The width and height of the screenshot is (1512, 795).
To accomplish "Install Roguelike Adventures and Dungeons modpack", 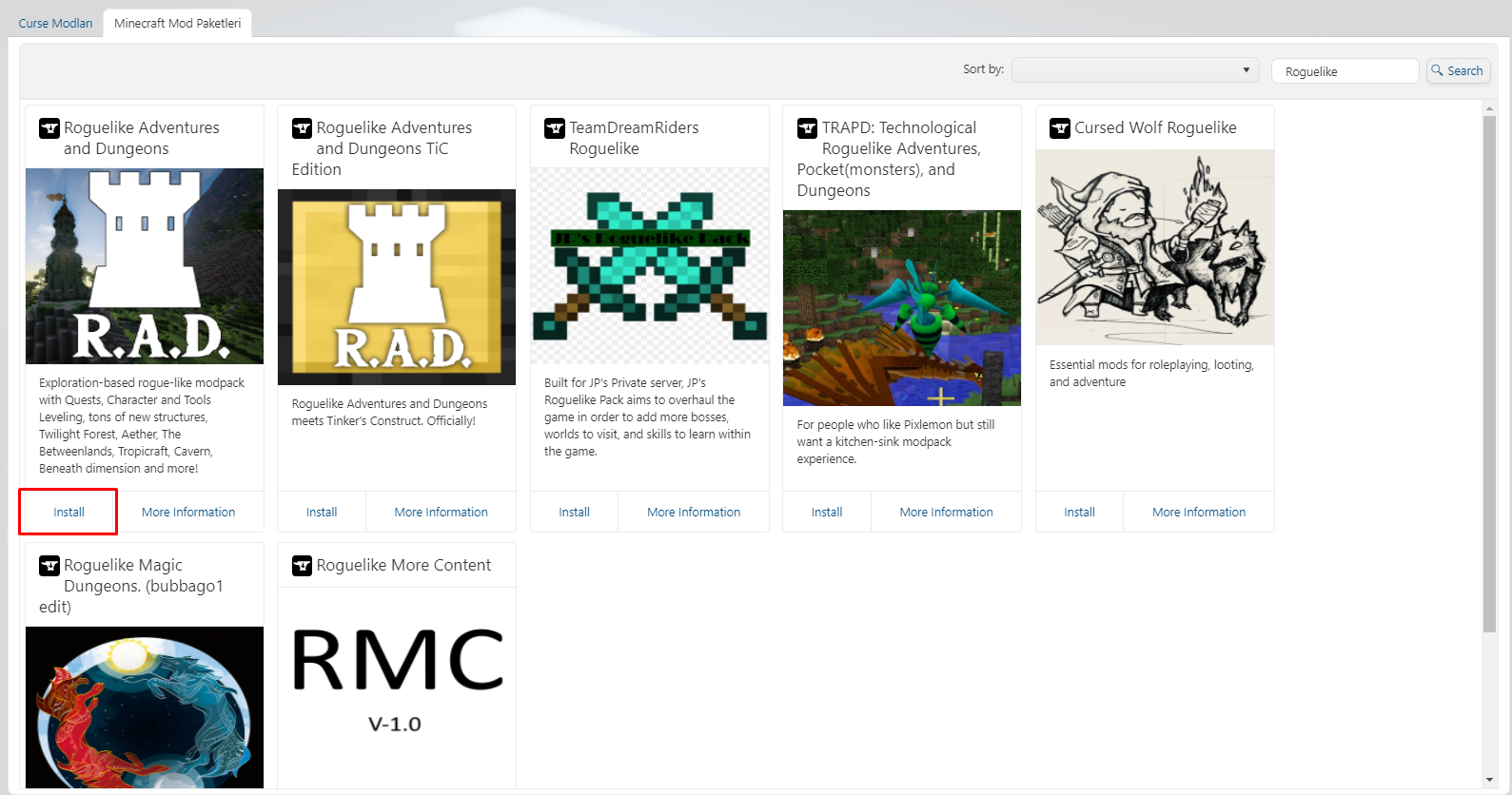I will [69, 512].
